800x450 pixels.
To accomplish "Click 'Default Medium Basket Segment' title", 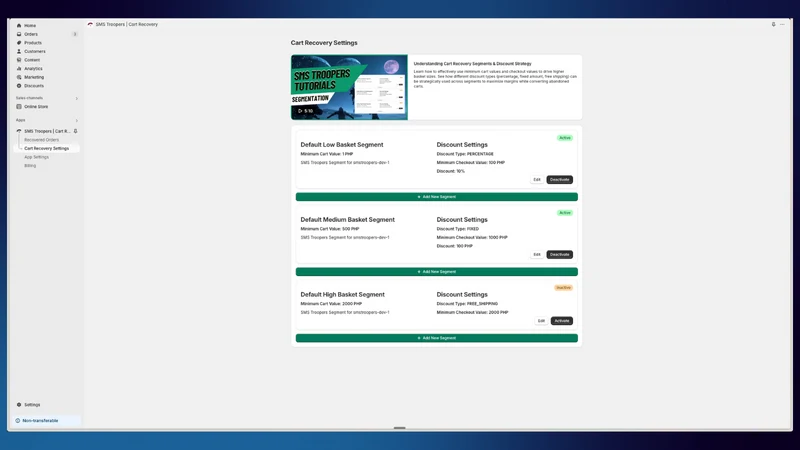I will 347,220.
